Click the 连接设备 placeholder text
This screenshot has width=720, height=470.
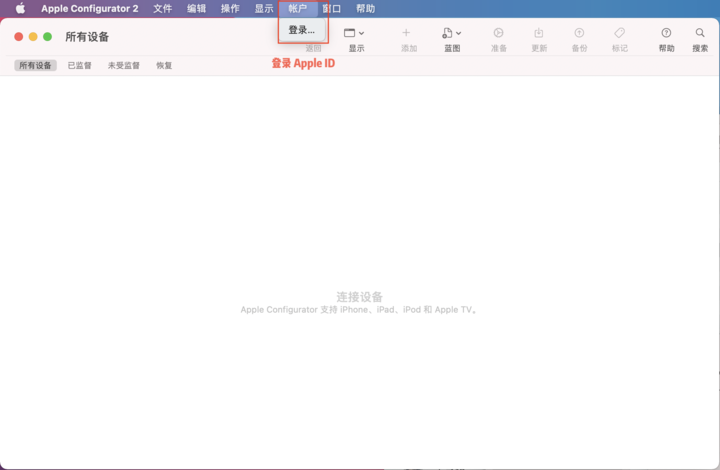coord(360,297)
